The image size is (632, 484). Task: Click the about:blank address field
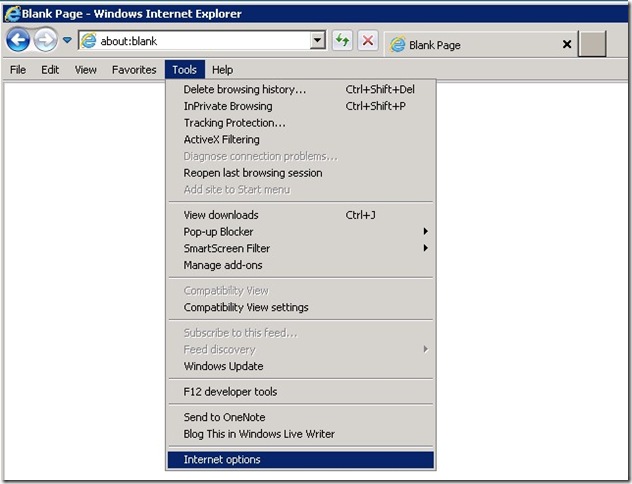click(x=200, y=41)
